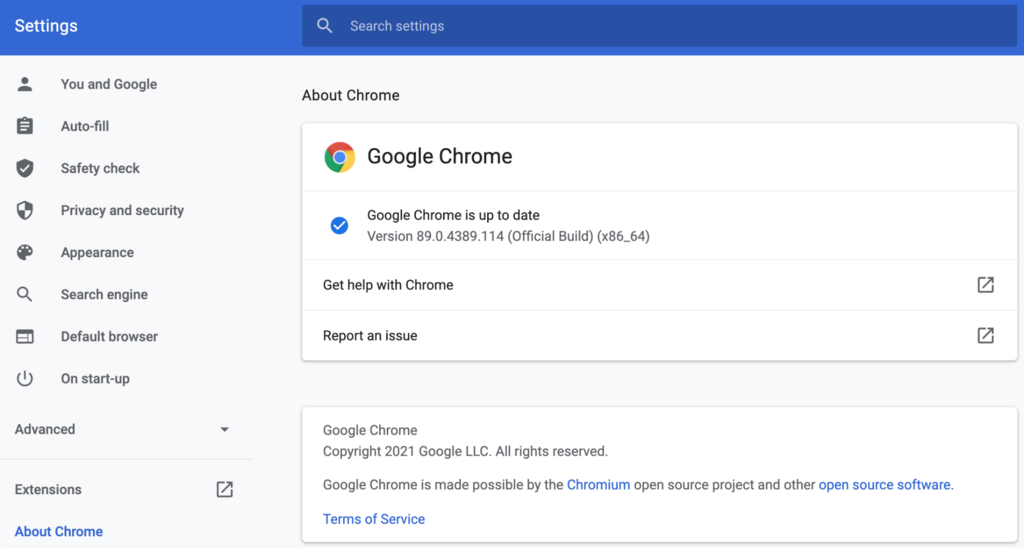Click the open source software link
The width and height of the screenshot is (1024, 548).
(x=884, y=484)
